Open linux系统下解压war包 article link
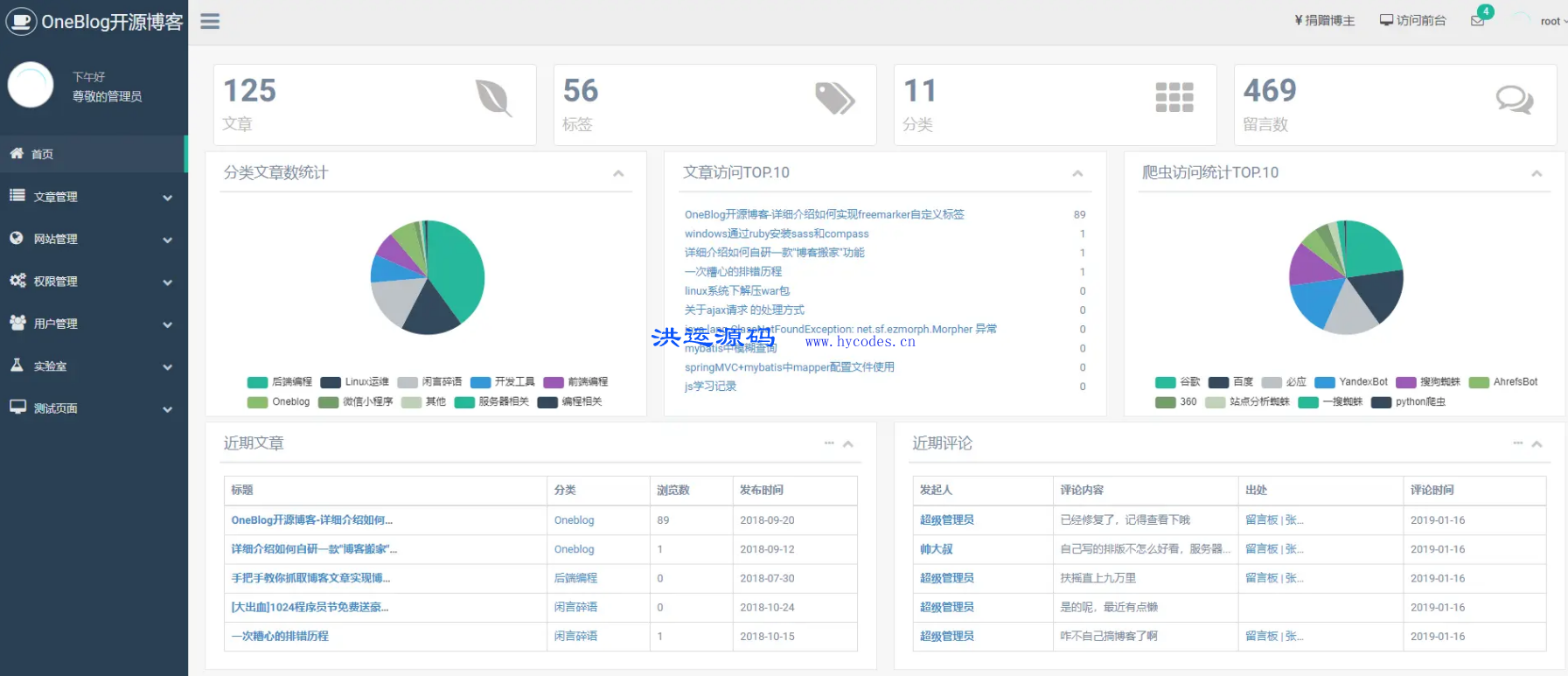Screen dimensions: 1568x676 pos(736,290)
